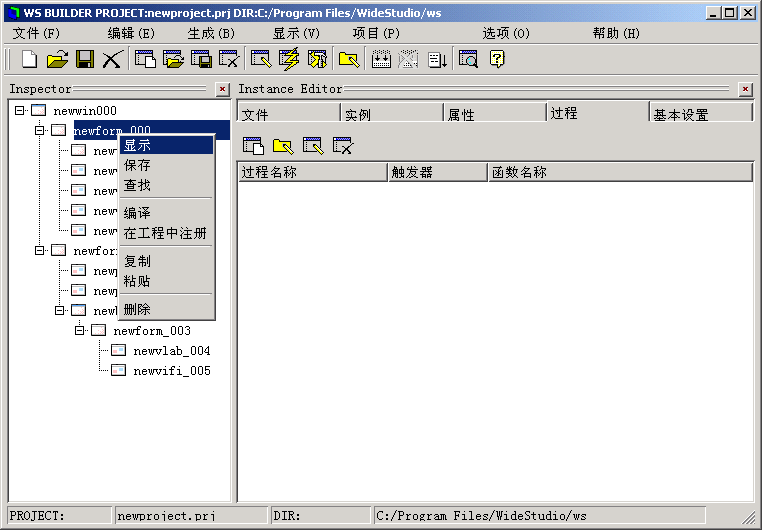Click the black X icon beside the save floppy
This screenshot has width=762, height=530.
[112, 59]
